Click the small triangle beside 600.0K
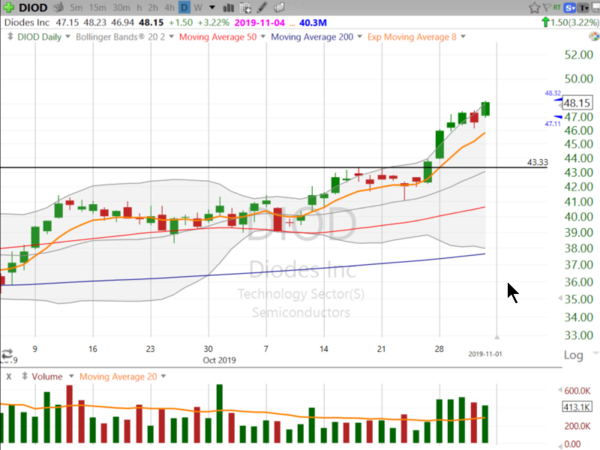The width and height of the screenshot is (600, 450). [x=560, y=390]
